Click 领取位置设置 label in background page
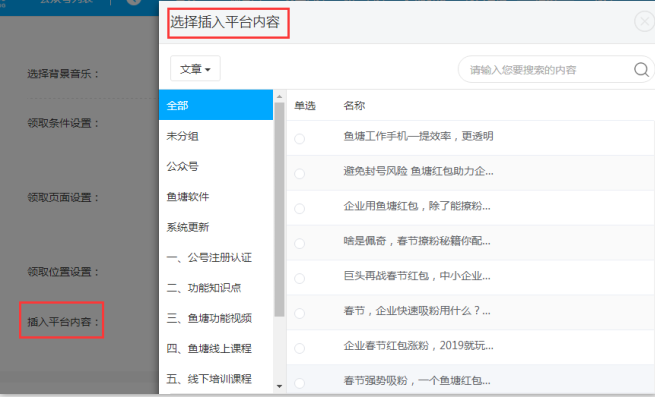Screen dimensions: 655x397 [x=63, y=272]
